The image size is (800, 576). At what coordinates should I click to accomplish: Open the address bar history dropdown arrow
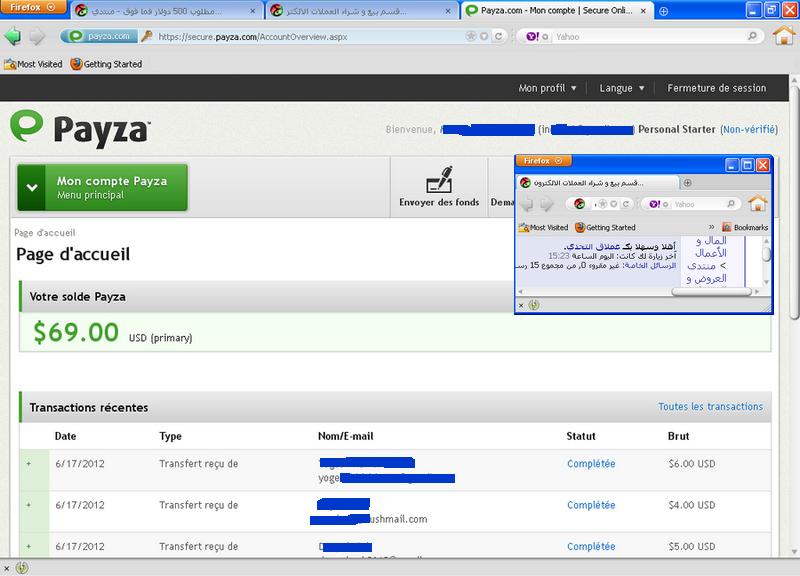click(x=484, y=36)
